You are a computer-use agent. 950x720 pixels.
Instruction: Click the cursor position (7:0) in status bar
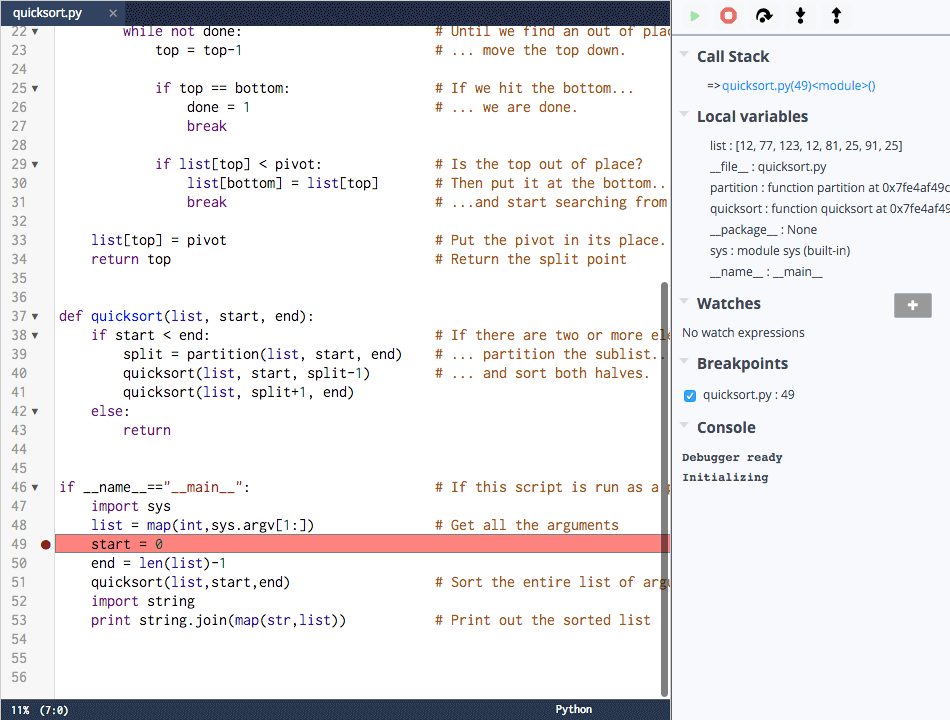point(54,710)
